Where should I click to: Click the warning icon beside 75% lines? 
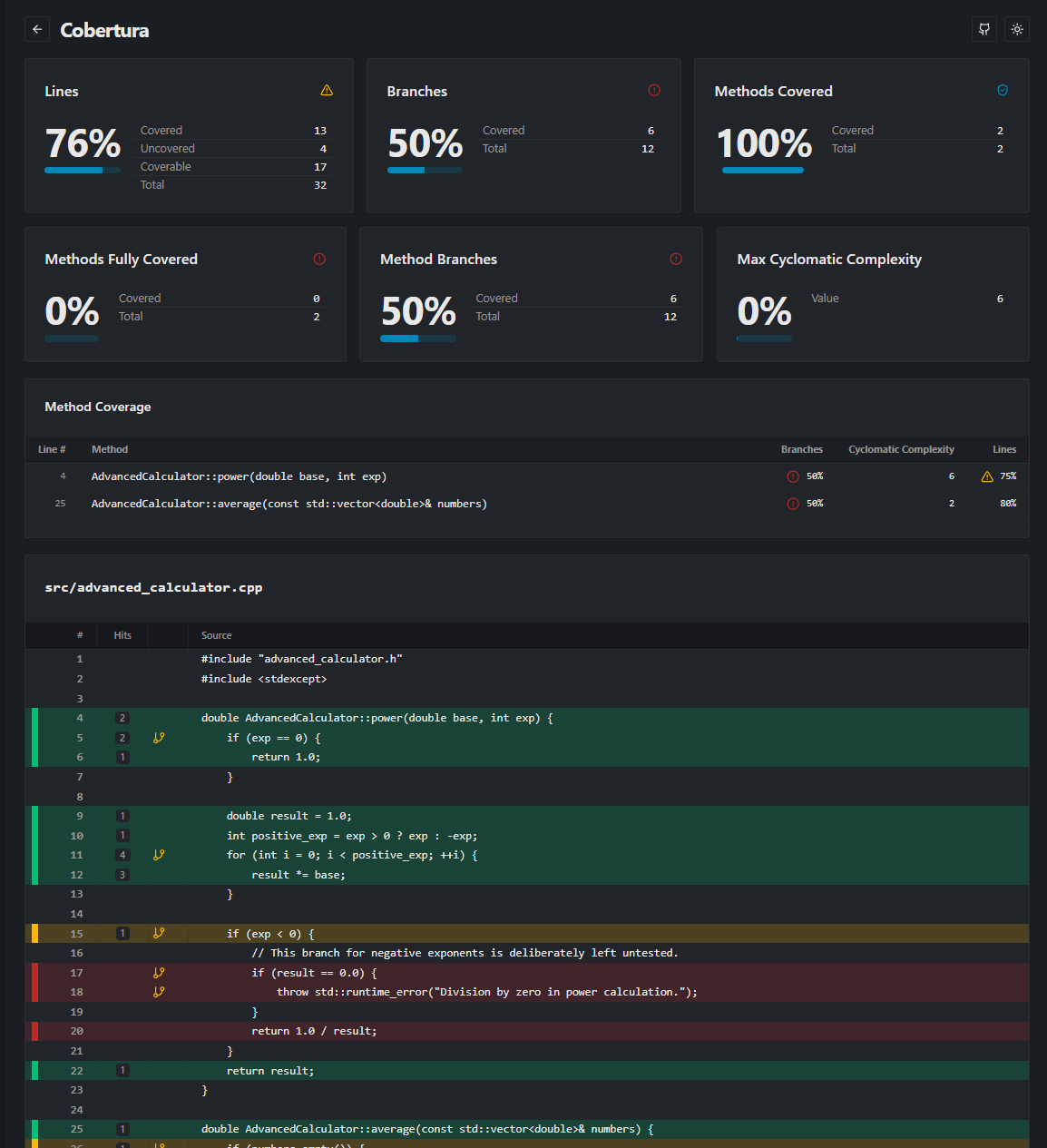click(987, 476)
